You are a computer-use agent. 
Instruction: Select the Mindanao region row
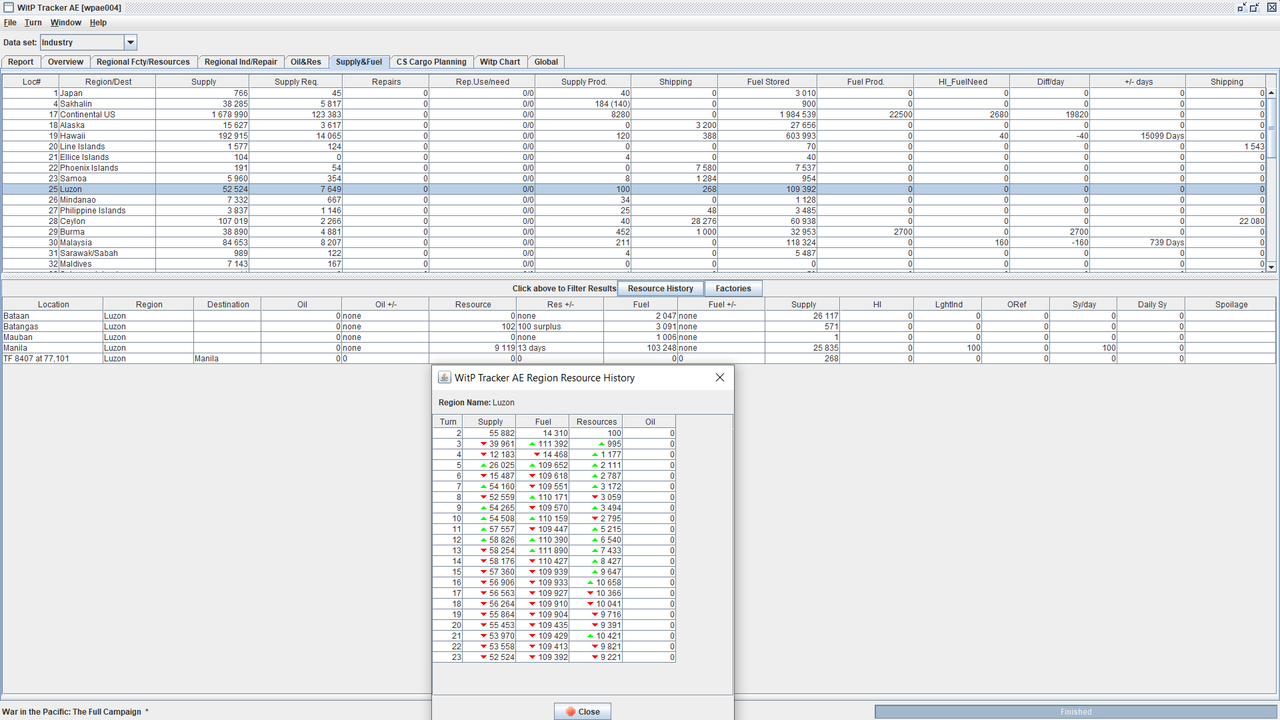click(x=634, y=200)
